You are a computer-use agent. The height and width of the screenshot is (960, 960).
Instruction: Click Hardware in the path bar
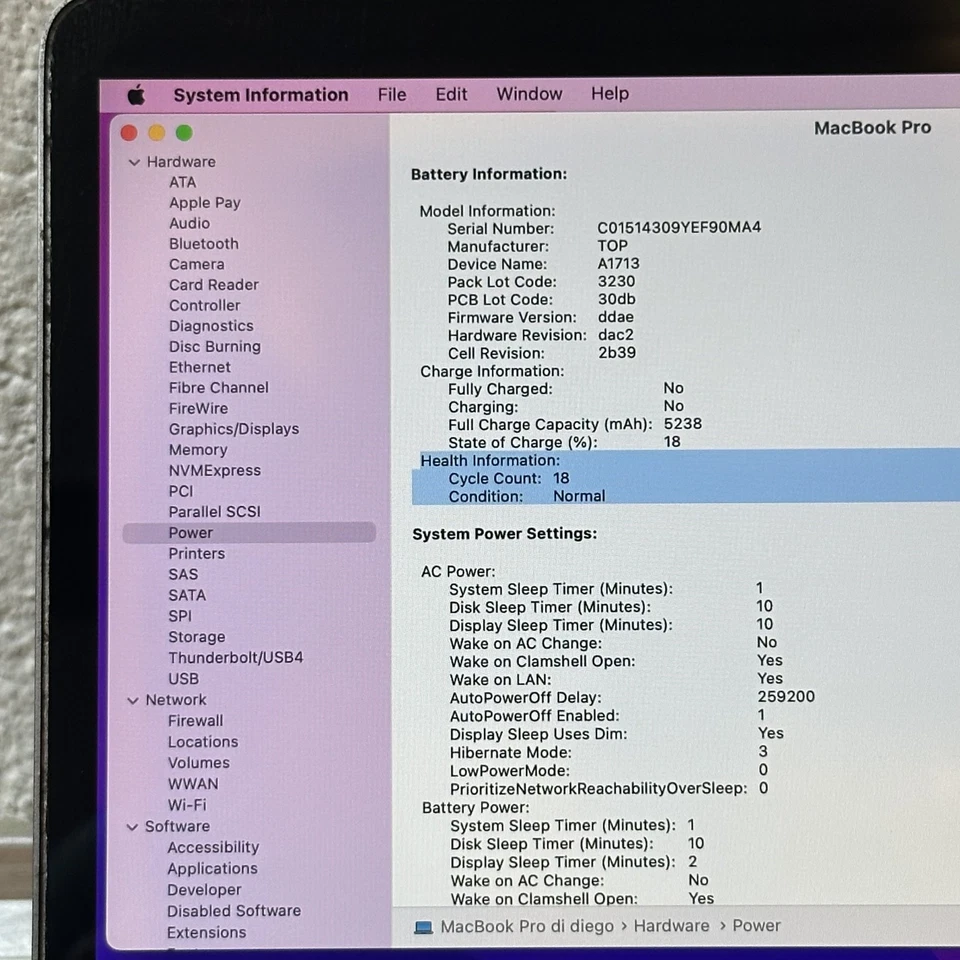coord(671,926)
